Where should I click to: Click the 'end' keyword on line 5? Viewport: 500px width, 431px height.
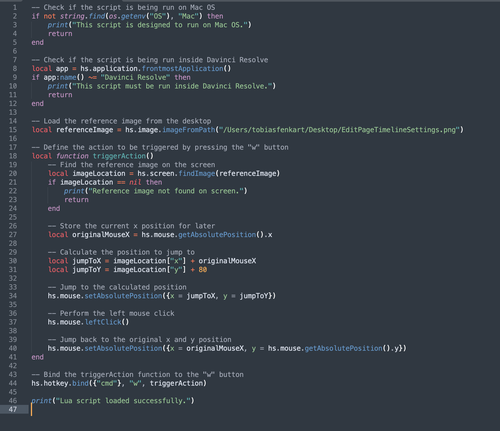tap(37, 42)
